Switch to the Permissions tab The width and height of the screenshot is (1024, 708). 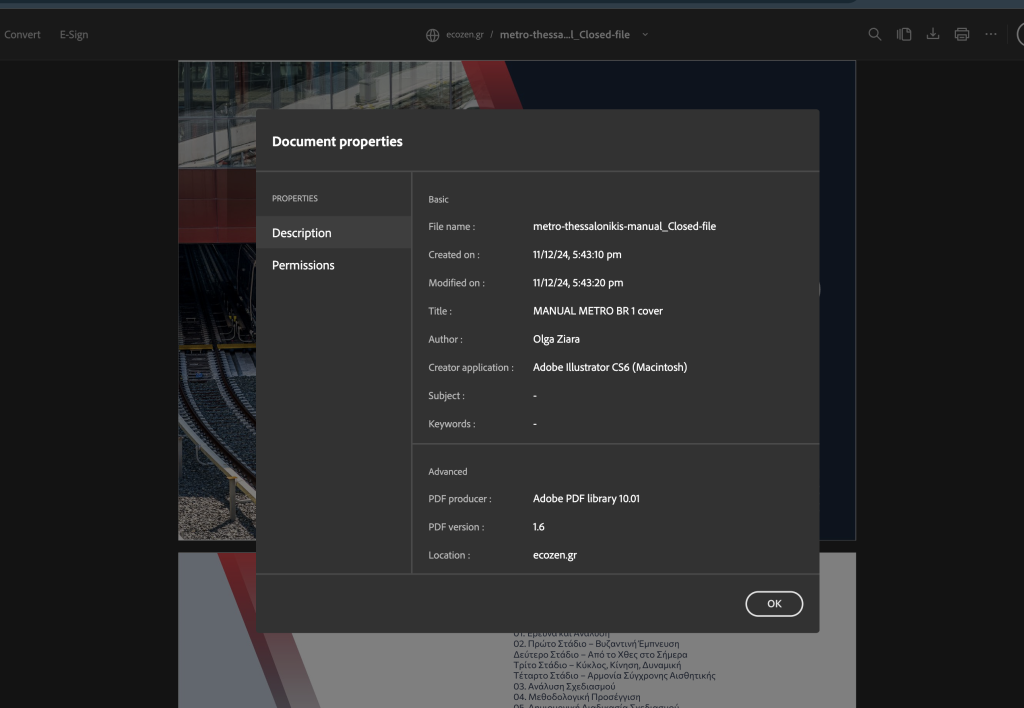(x=334, y=265)
